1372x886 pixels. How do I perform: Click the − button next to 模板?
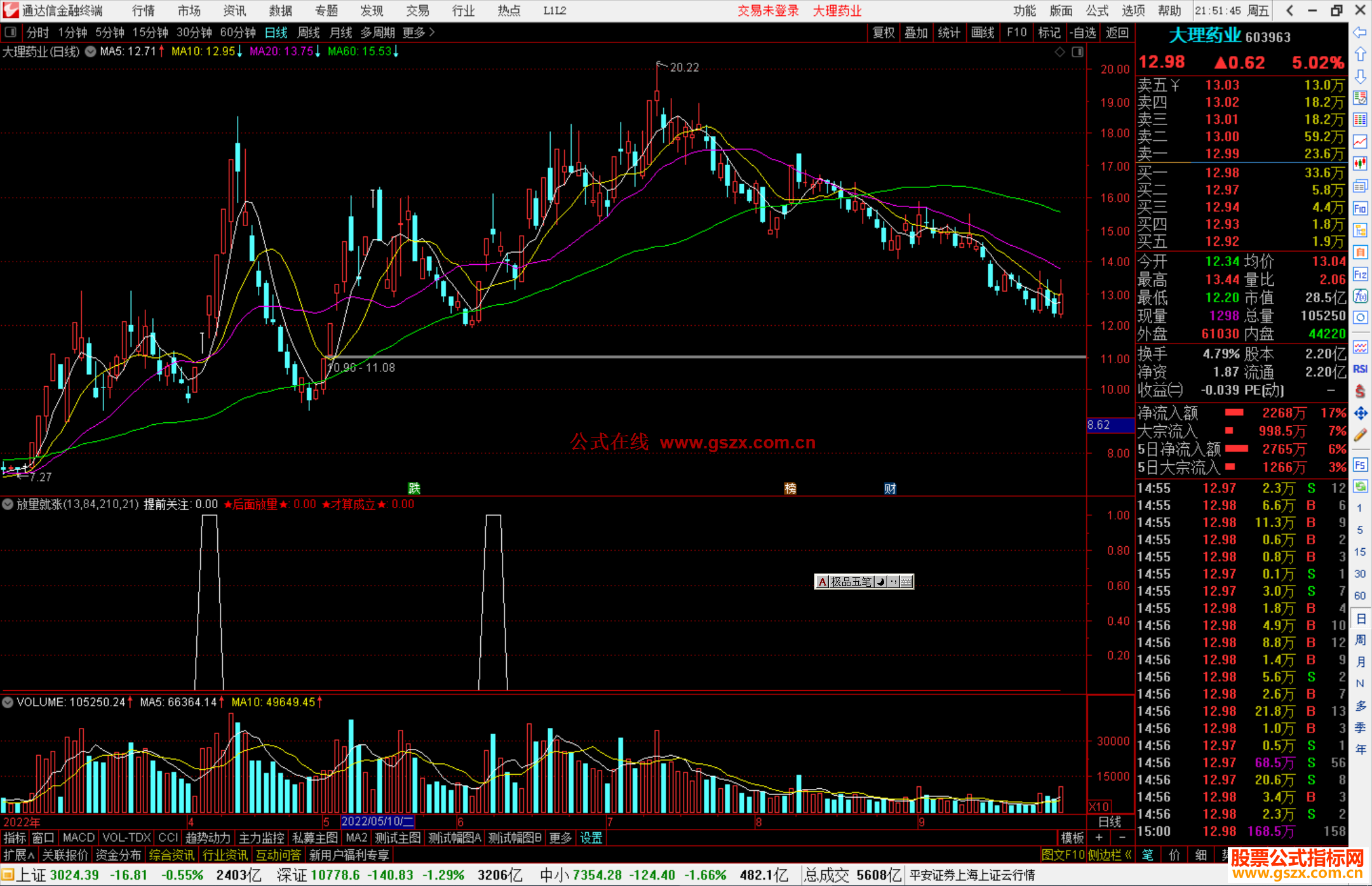[1122, 838]
